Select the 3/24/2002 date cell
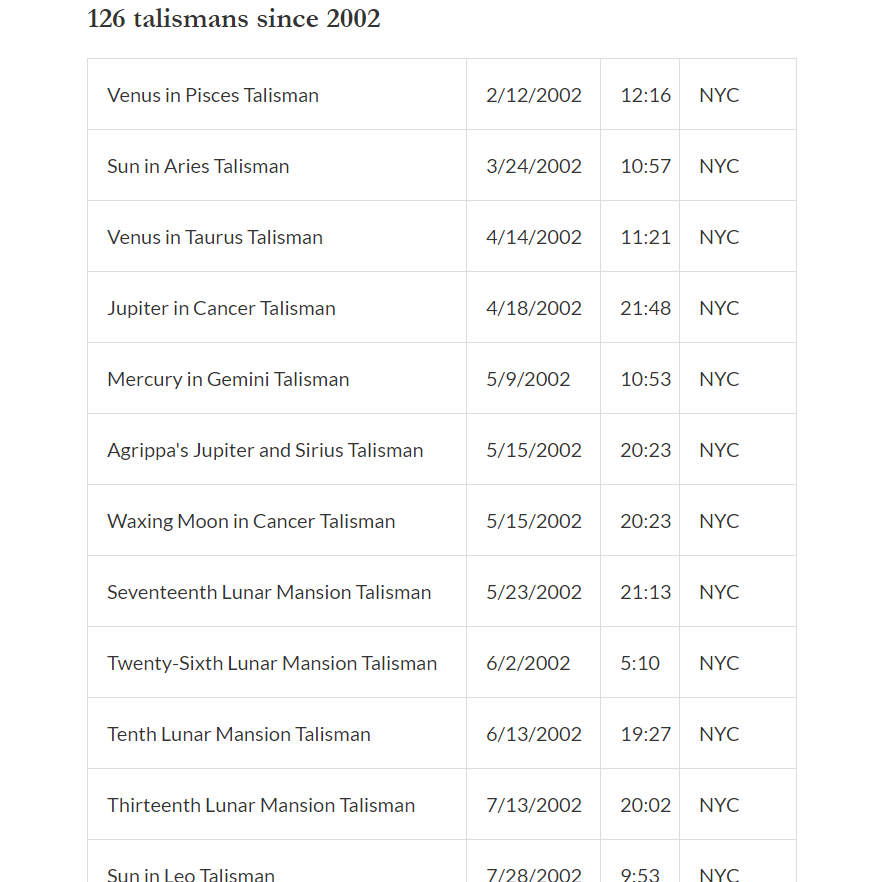The image size is (882, 882). [534, 166]
